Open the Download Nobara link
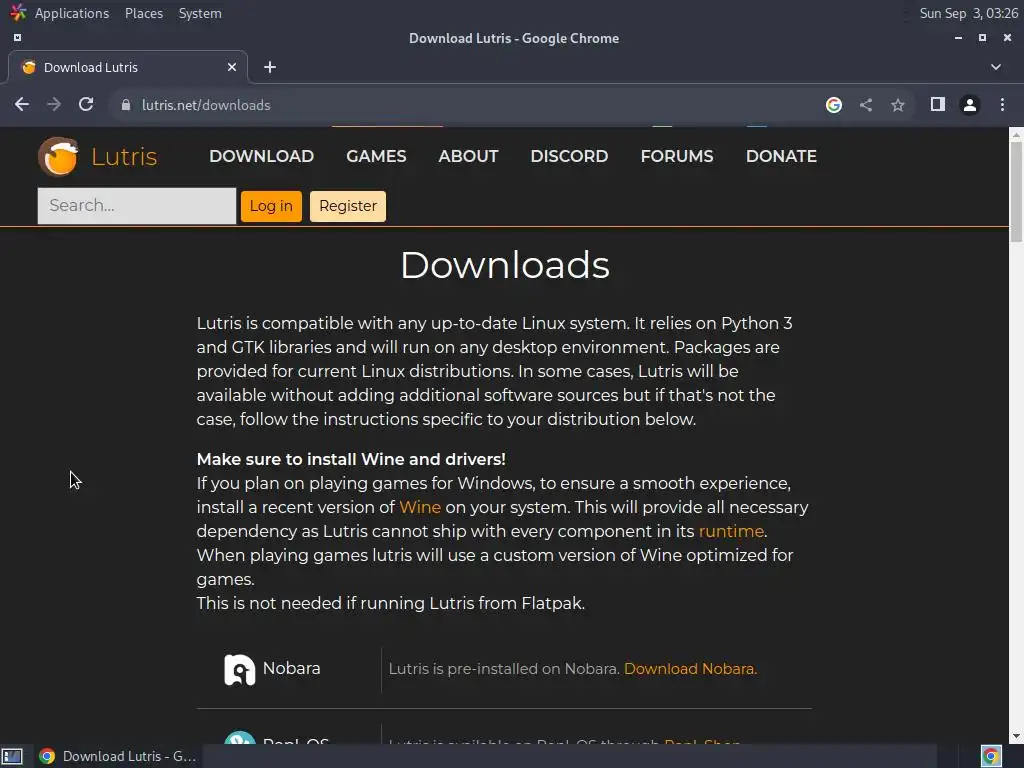 click(x=690, y=669)
